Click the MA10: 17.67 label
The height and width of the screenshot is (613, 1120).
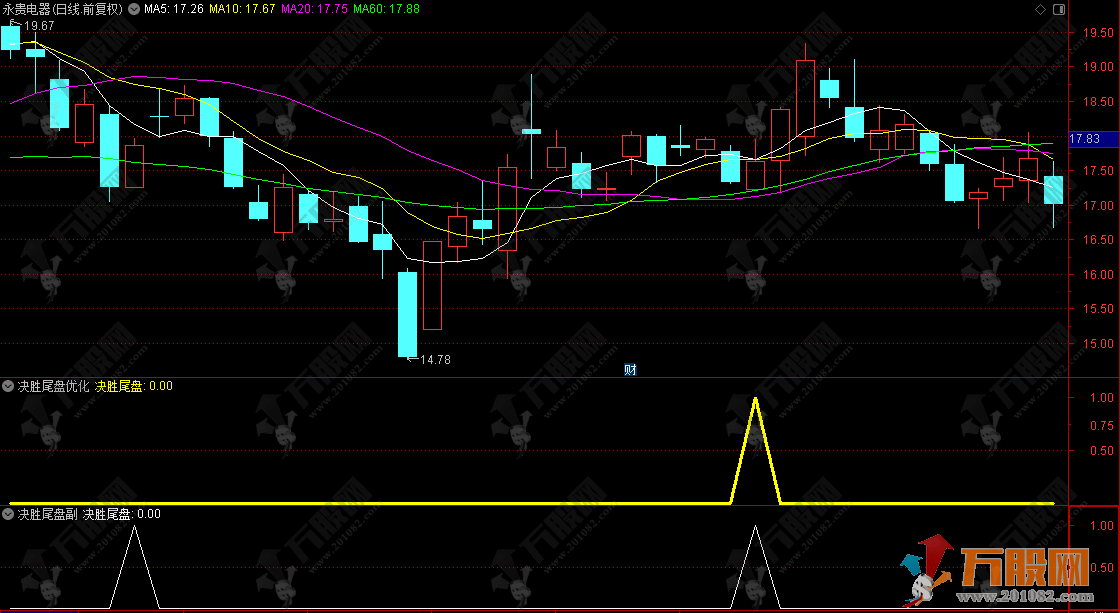click(x=242, y=9)
